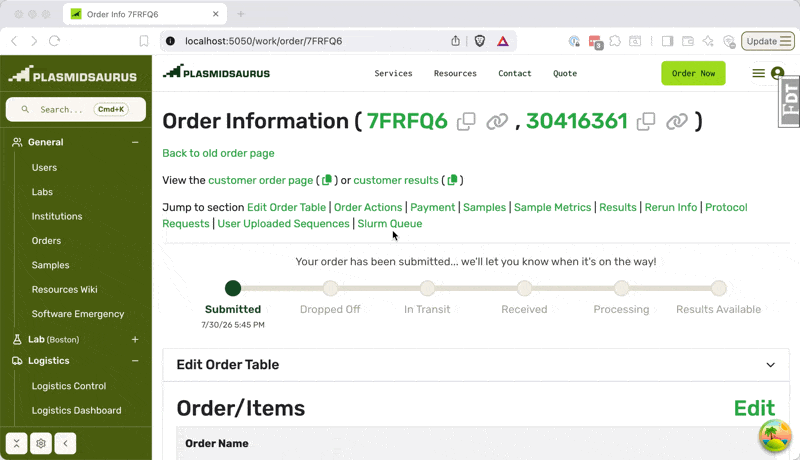Open sidebar settings gear icon
Image resolution: width=800 pixels, height=460 pixels.
pyautogui.click(x=41, y=443)
